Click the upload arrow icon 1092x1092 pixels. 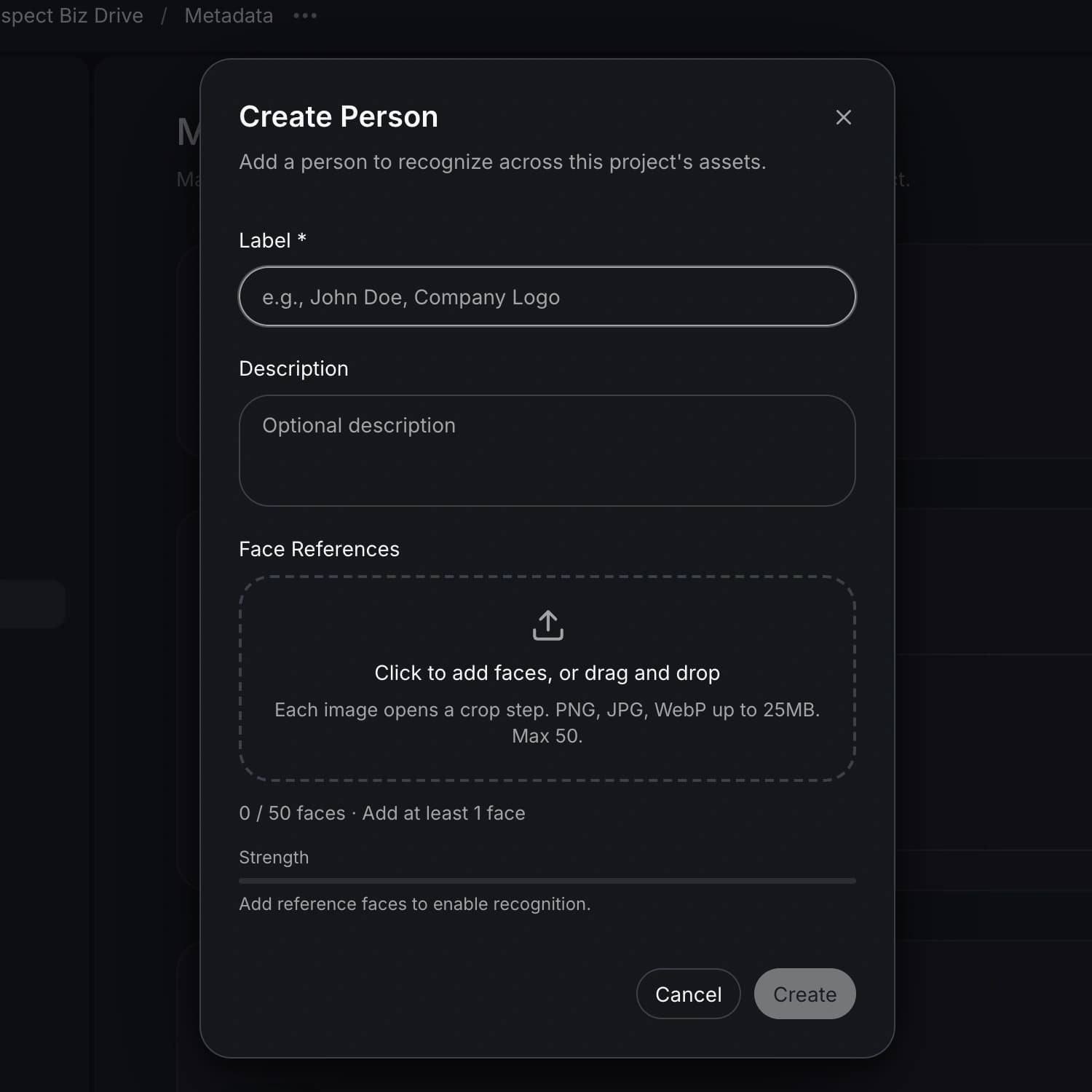547,625
